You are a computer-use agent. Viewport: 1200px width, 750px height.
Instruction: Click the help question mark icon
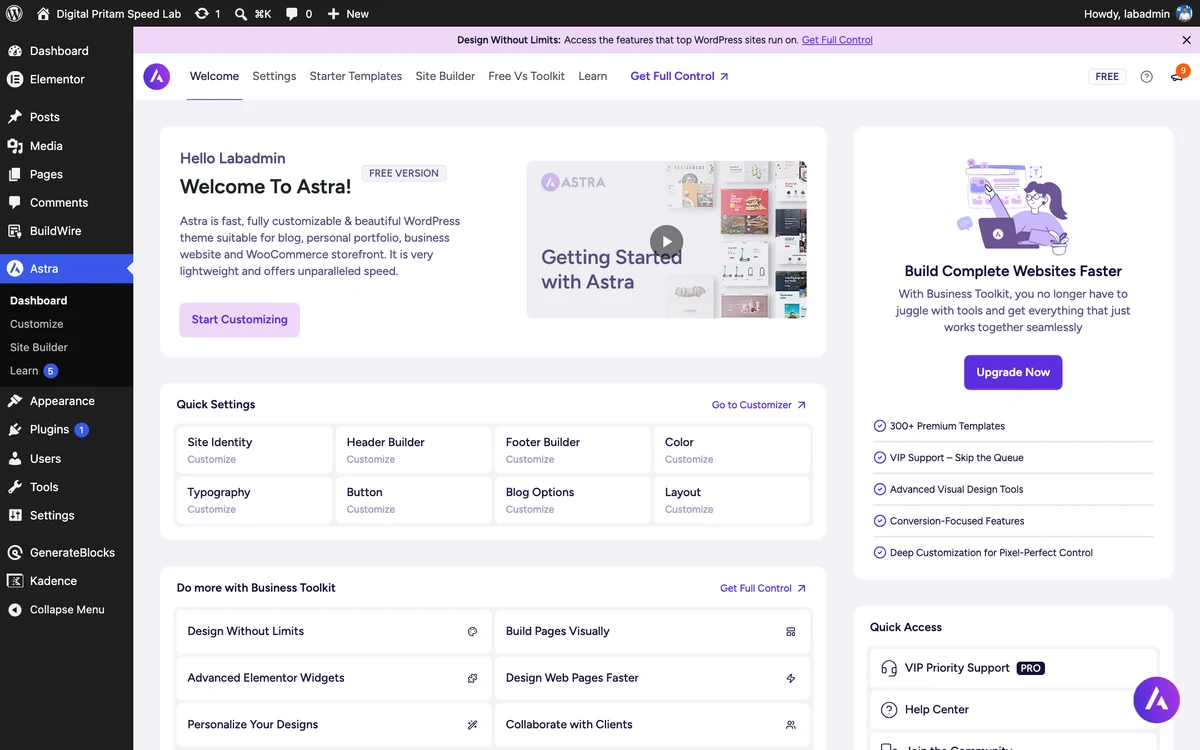pyautogui.click(x=1147, y=77)
